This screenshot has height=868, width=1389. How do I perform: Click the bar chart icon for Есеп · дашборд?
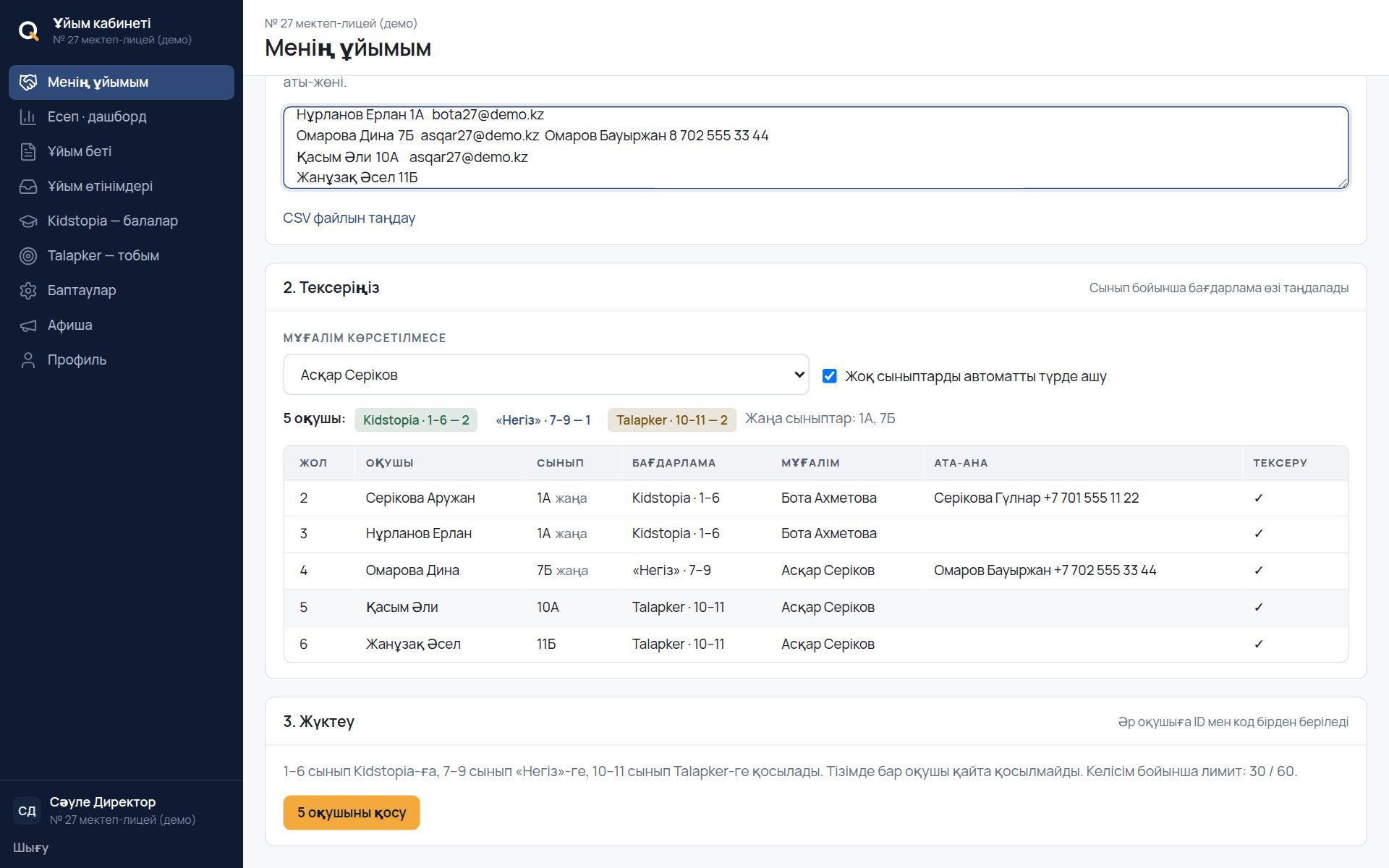point(28,117)
